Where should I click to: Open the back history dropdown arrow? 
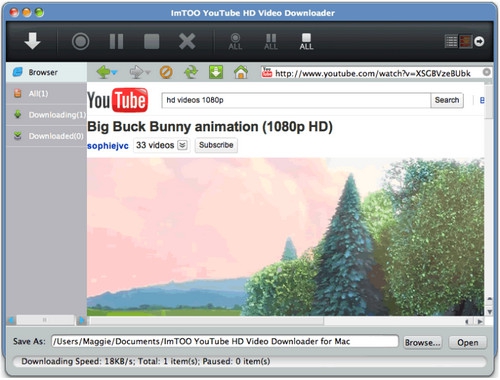pos(114,72)
